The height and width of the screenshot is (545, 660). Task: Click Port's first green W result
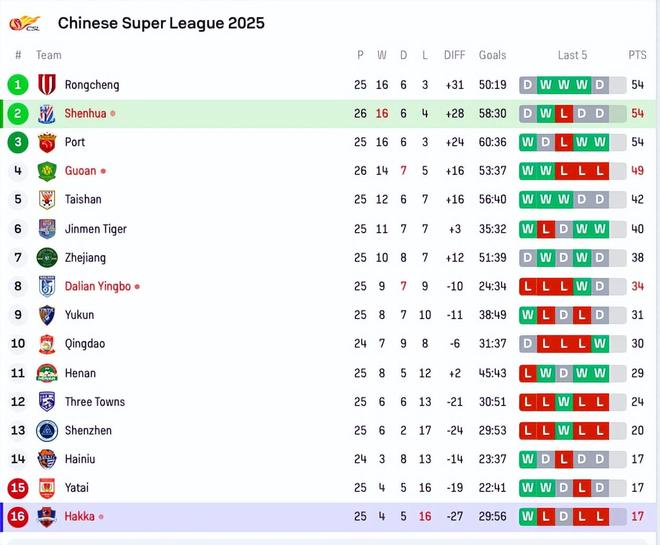click(x=529, y=142)
